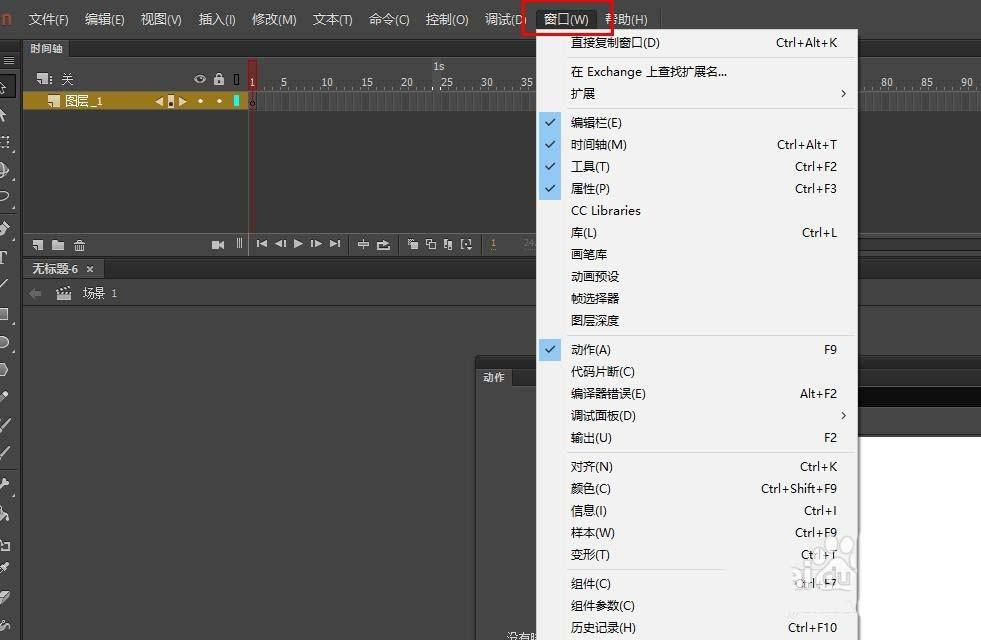981x640 pixels.
Task: Hide 图层_1 using its visibility dot
Action: (200, 100)
